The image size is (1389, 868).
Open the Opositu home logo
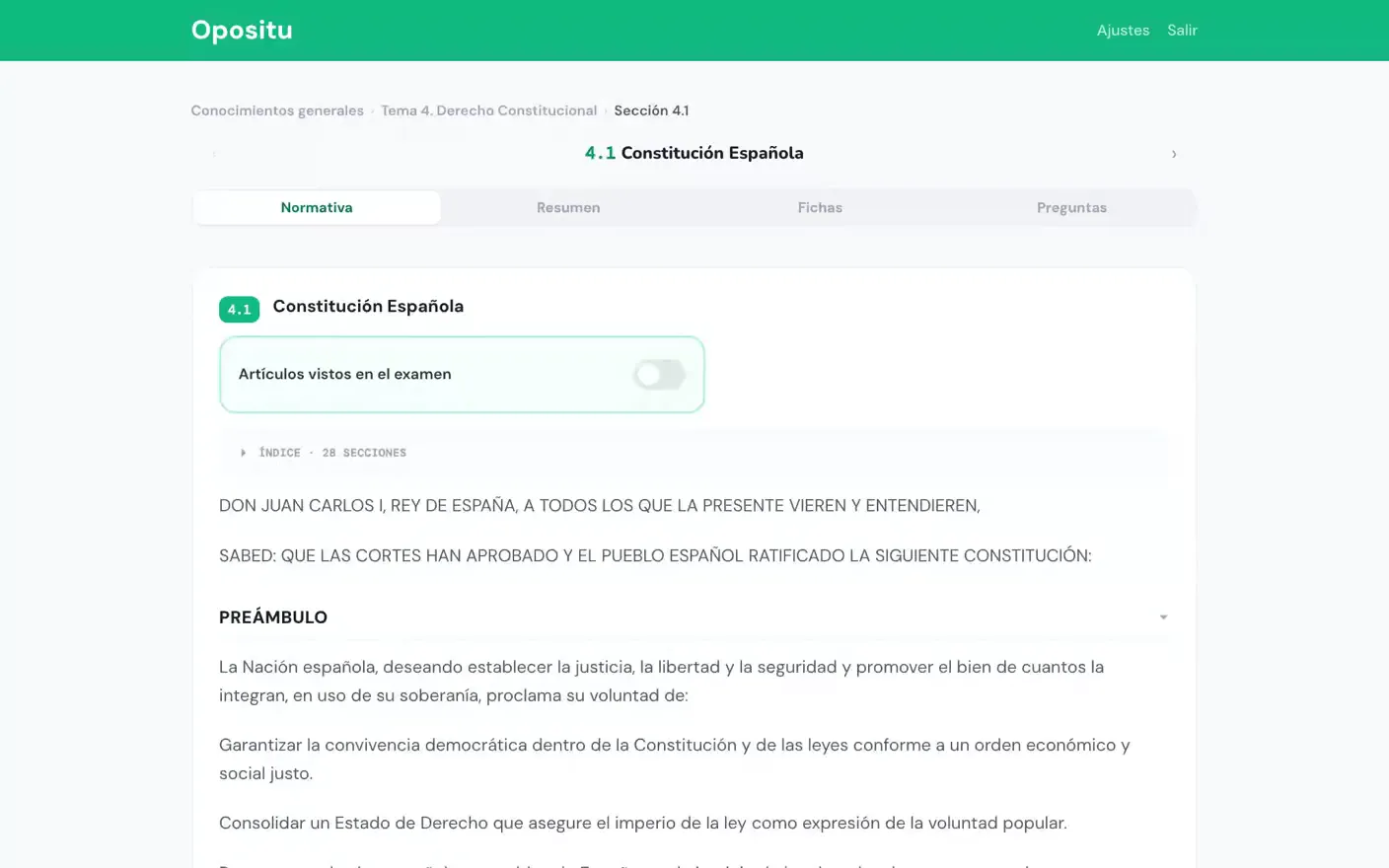click(x=242, y=31)
